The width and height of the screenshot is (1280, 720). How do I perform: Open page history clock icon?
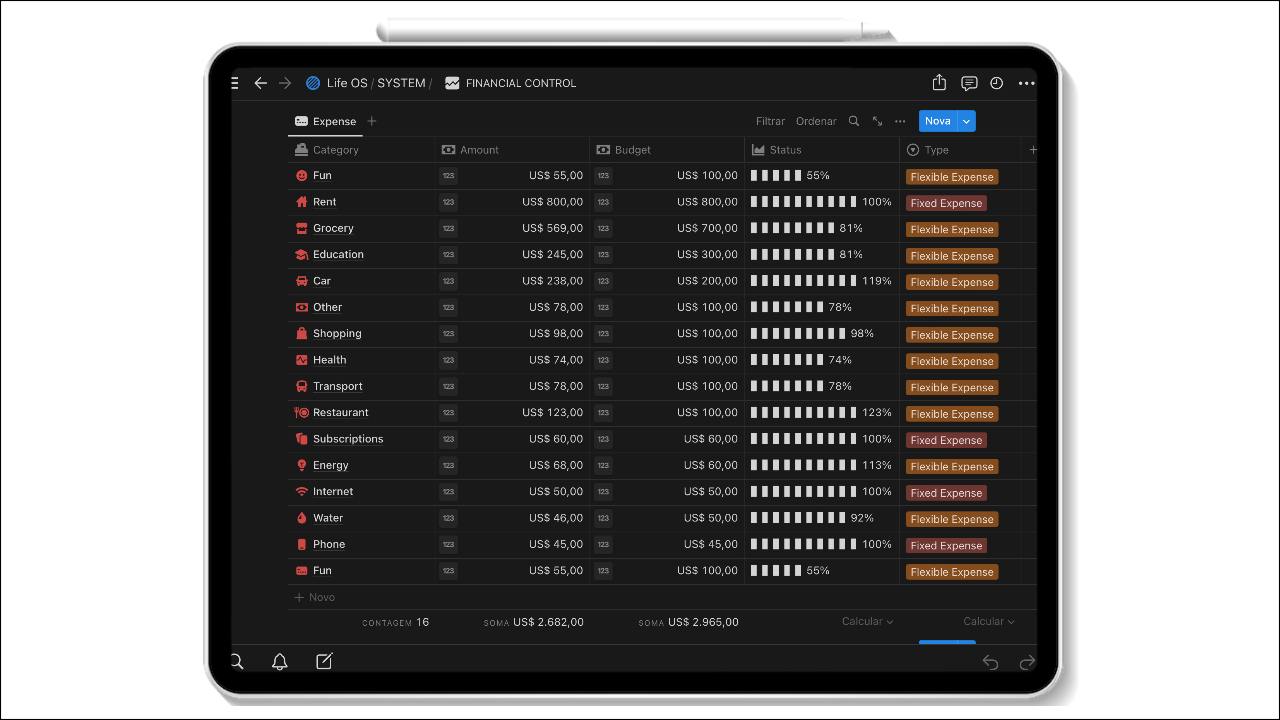pos(997,83)
